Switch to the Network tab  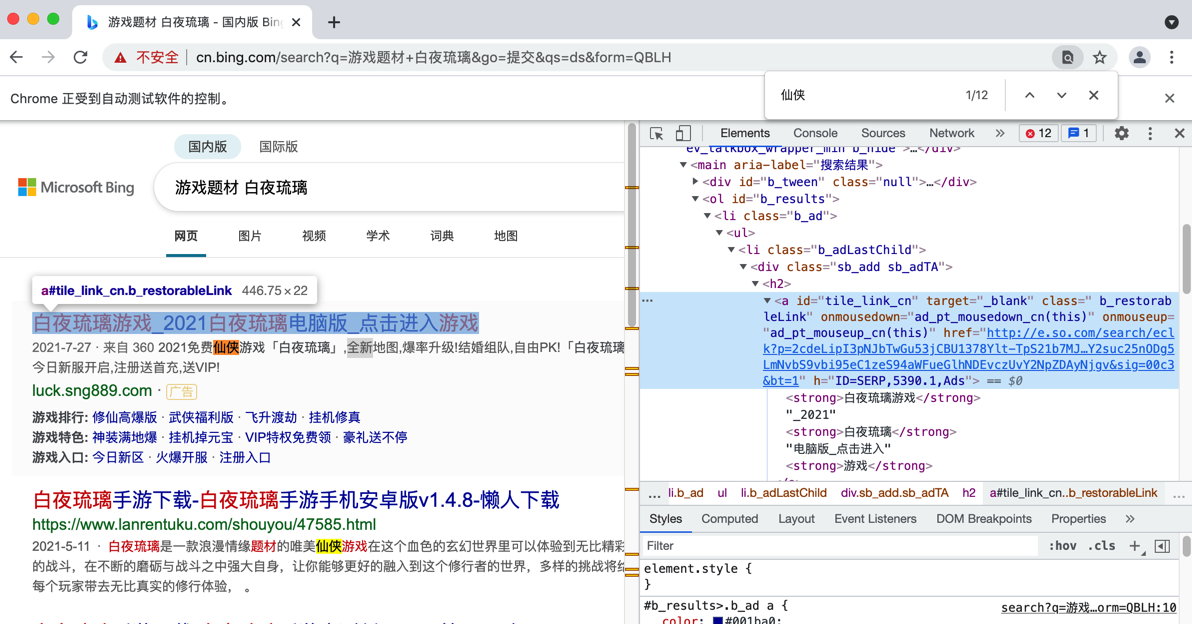click(951, 133)
